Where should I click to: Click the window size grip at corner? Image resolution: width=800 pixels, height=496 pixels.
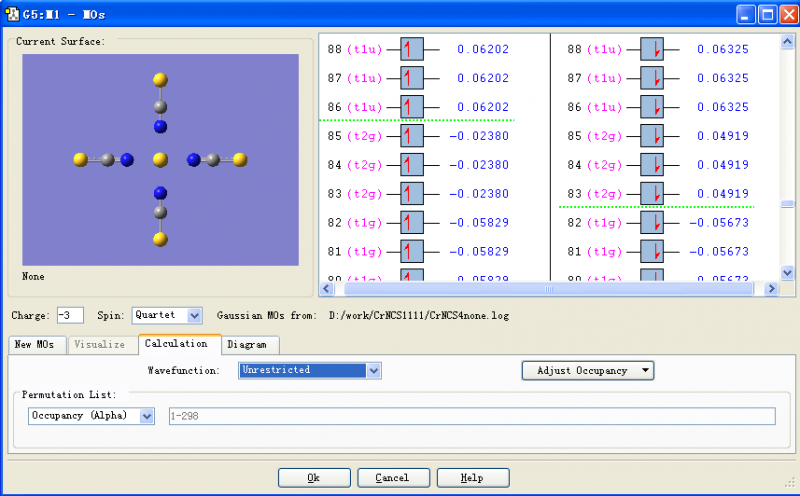click(x=791, y=482)
